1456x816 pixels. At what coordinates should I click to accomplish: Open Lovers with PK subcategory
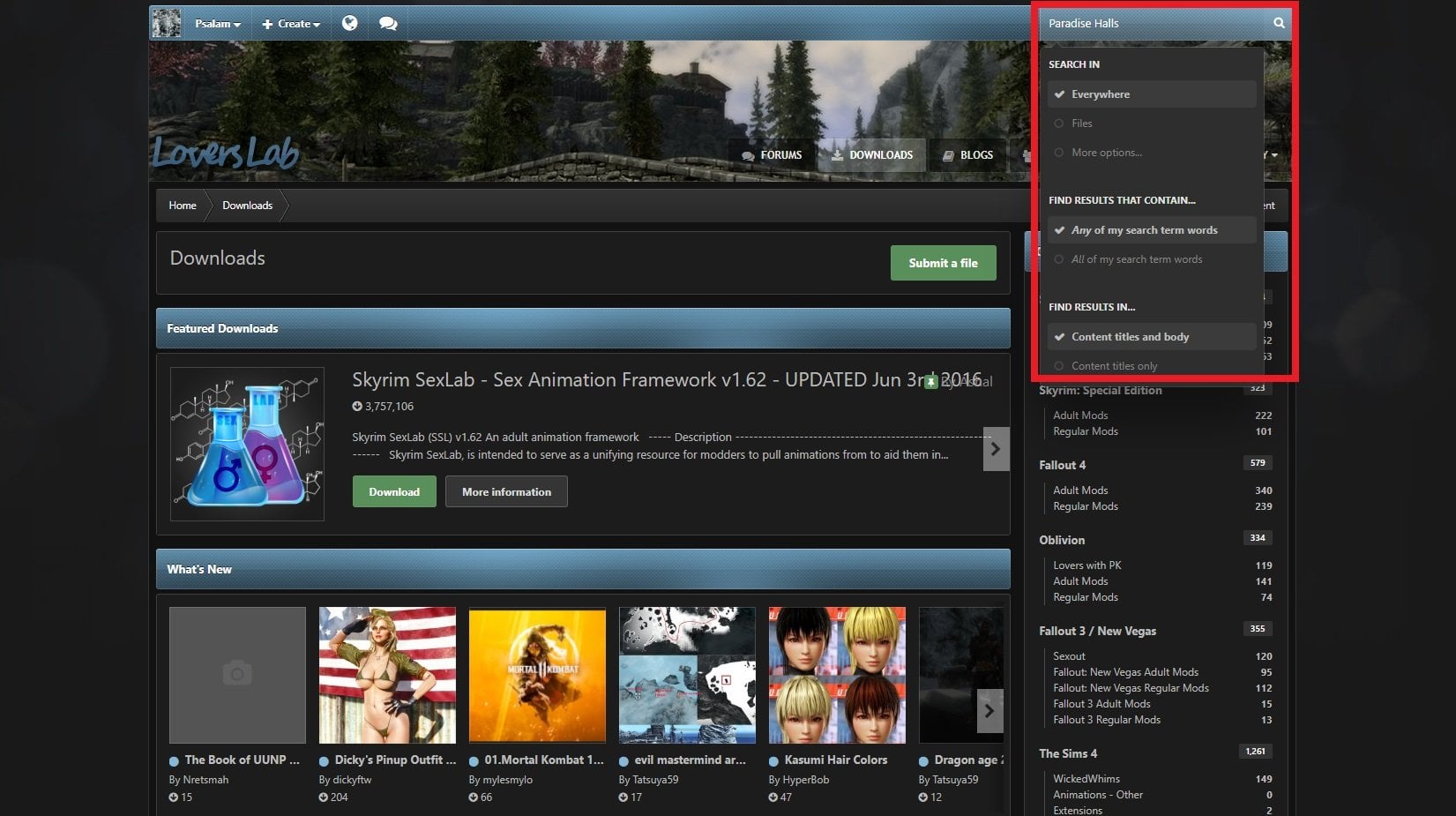click(x=1087, y=565)
